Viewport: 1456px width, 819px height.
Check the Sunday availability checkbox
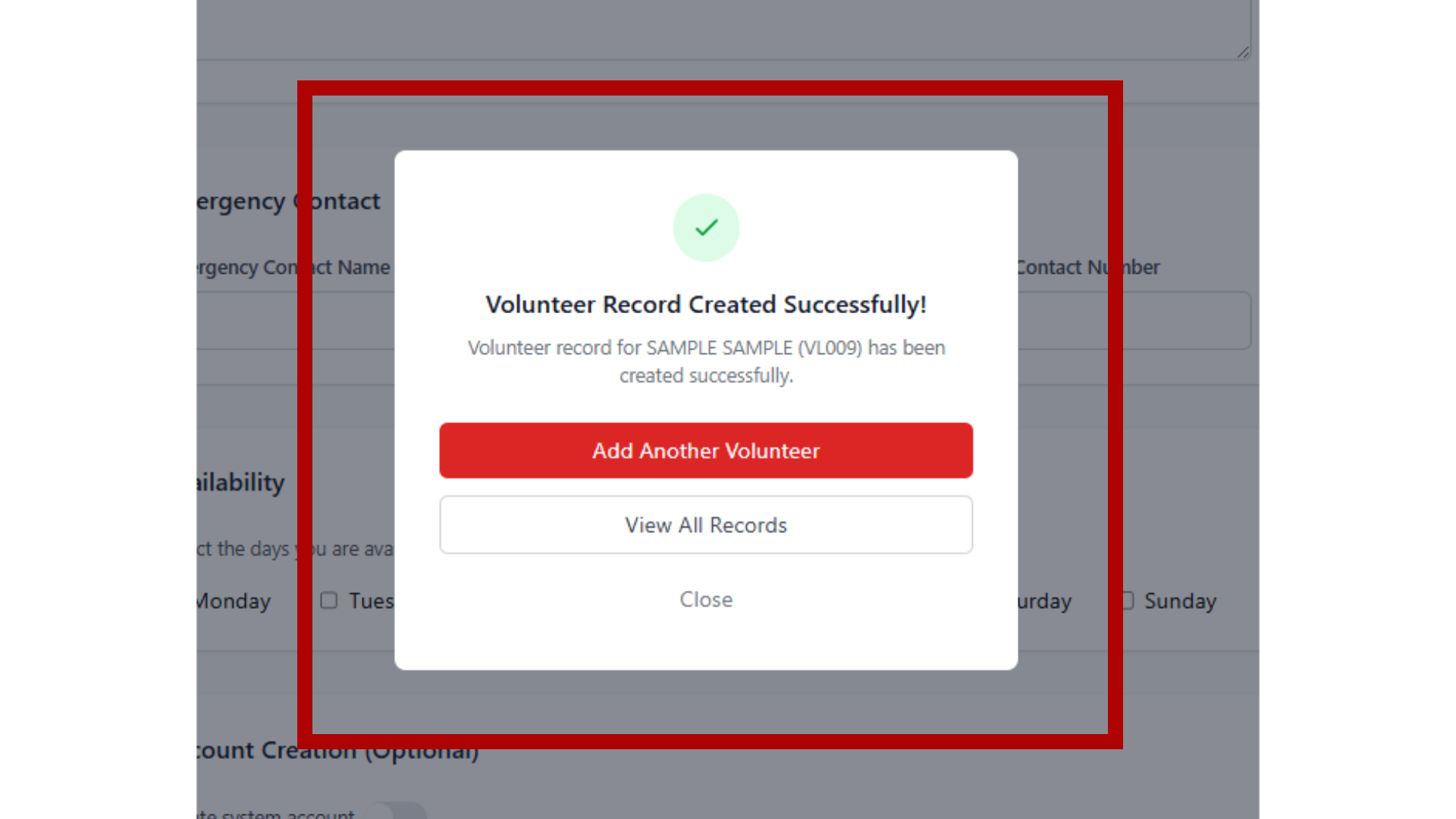click(x=1127, y=600)
